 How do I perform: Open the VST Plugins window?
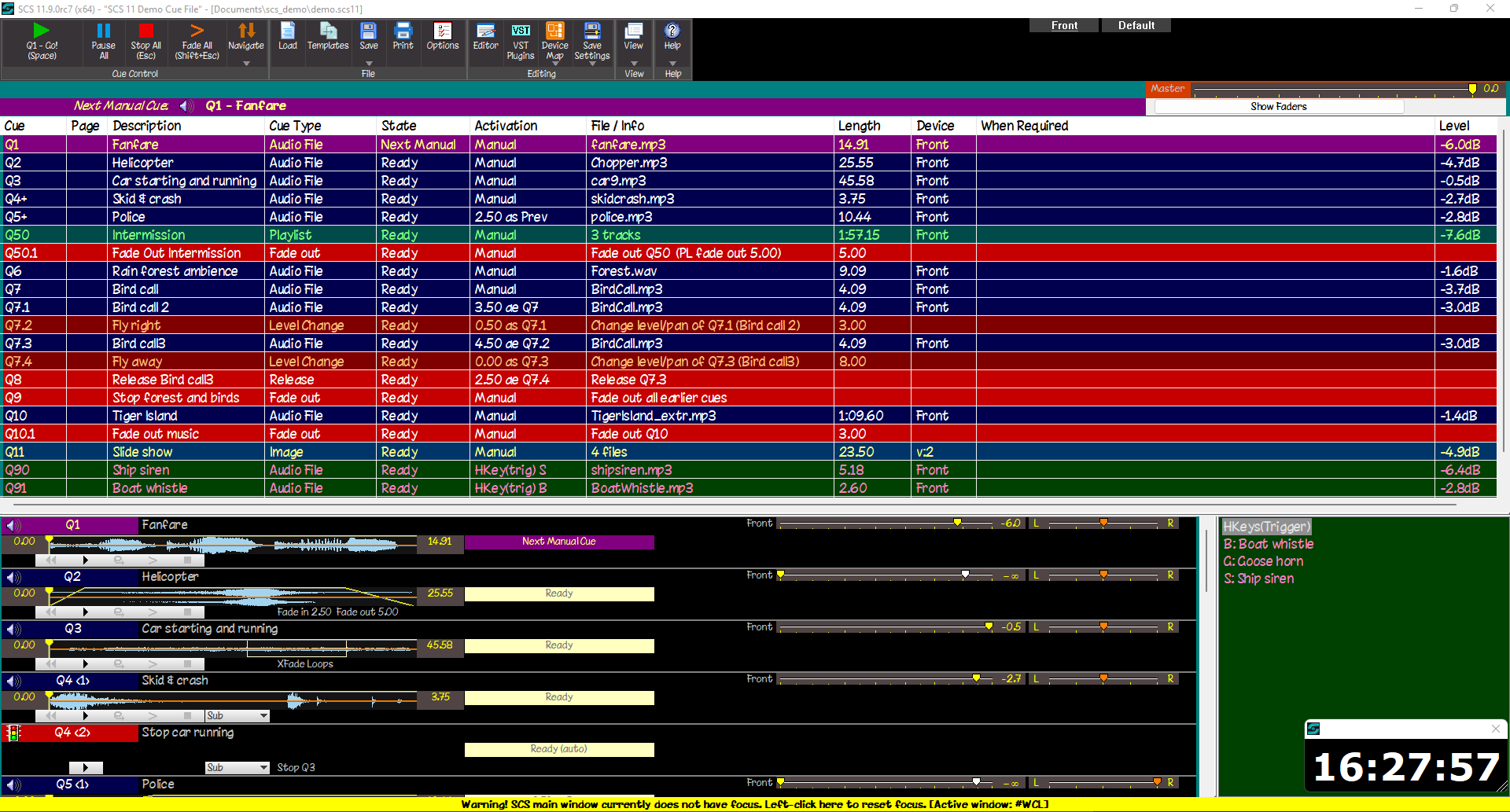point(521,41)
